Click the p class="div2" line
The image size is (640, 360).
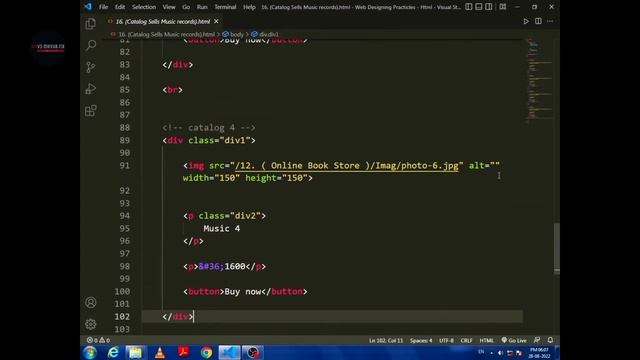(x=224, y=216)
